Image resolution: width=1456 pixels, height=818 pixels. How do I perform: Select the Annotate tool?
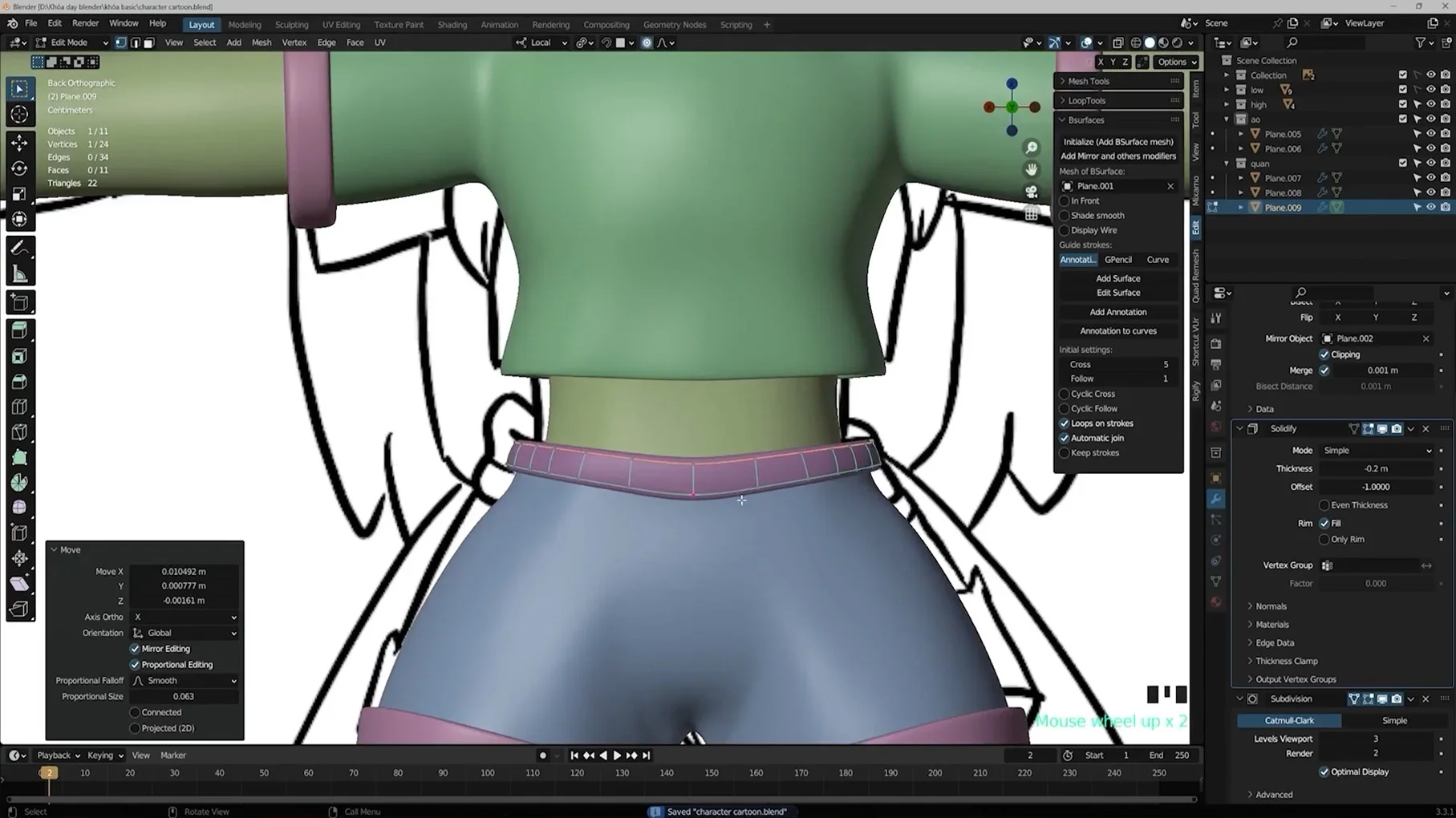(x=19, y=249)
